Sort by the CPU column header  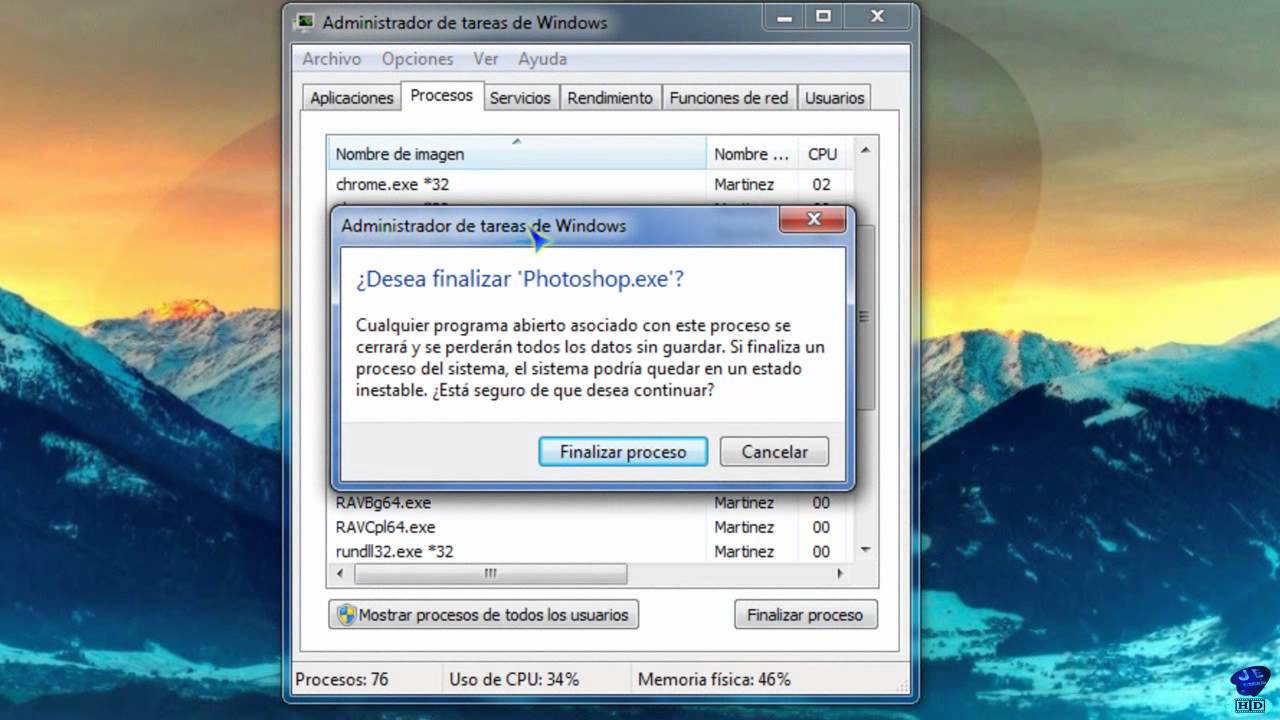pos(822,154)
